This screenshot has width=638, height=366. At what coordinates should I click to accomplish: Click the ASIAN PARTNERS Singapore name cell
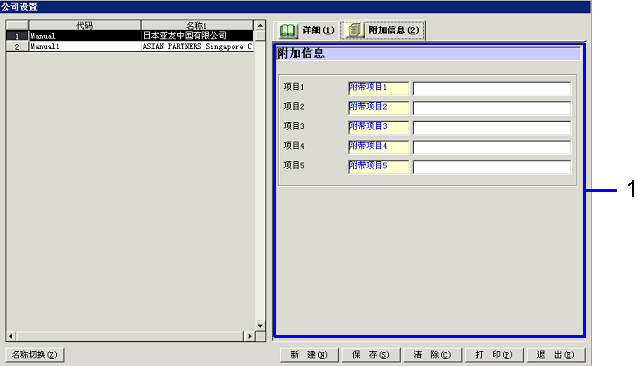pyautogui.click(x=197, y=46)
